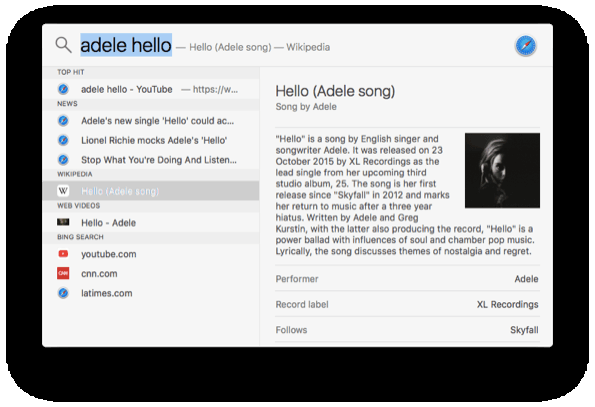Click the Adele performer value
This screenshot has width=595, height=407.
click(x=526, y=279)
